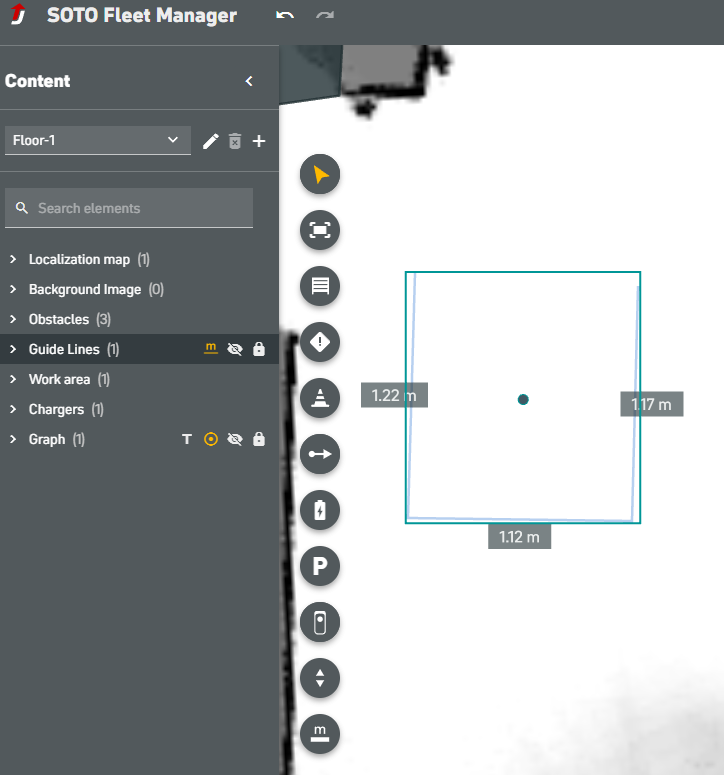Redo the last undone action
The image size is (724, 775).
tap(325, 15)
